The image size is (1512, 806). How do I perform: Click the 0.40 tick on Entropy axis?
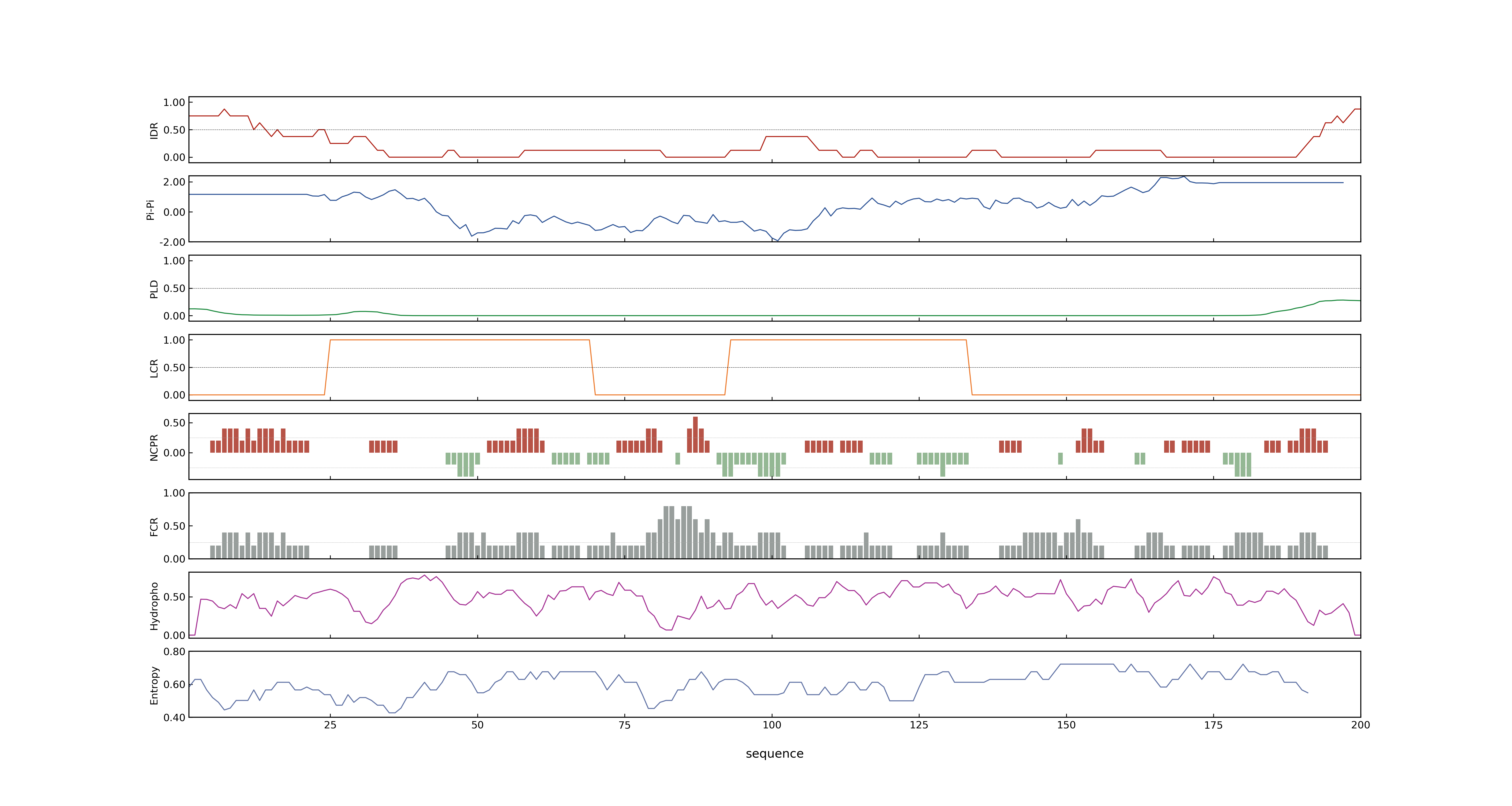(174, 717)
